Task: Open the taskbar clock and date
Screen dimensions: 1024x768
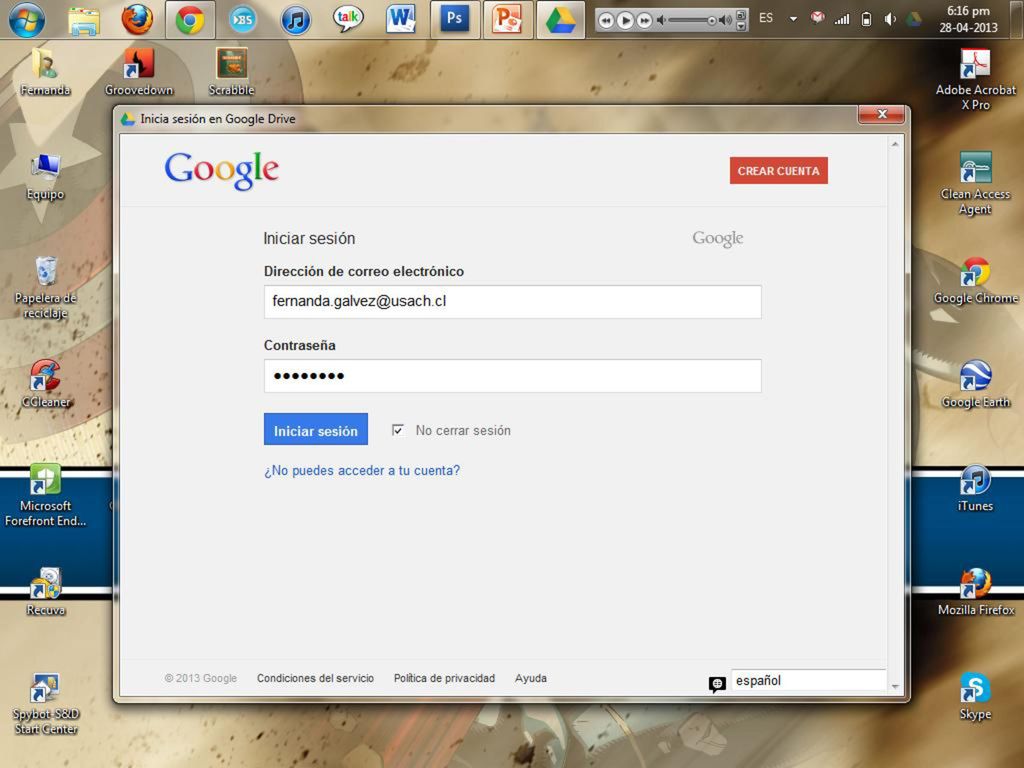Action: point(968,19)
